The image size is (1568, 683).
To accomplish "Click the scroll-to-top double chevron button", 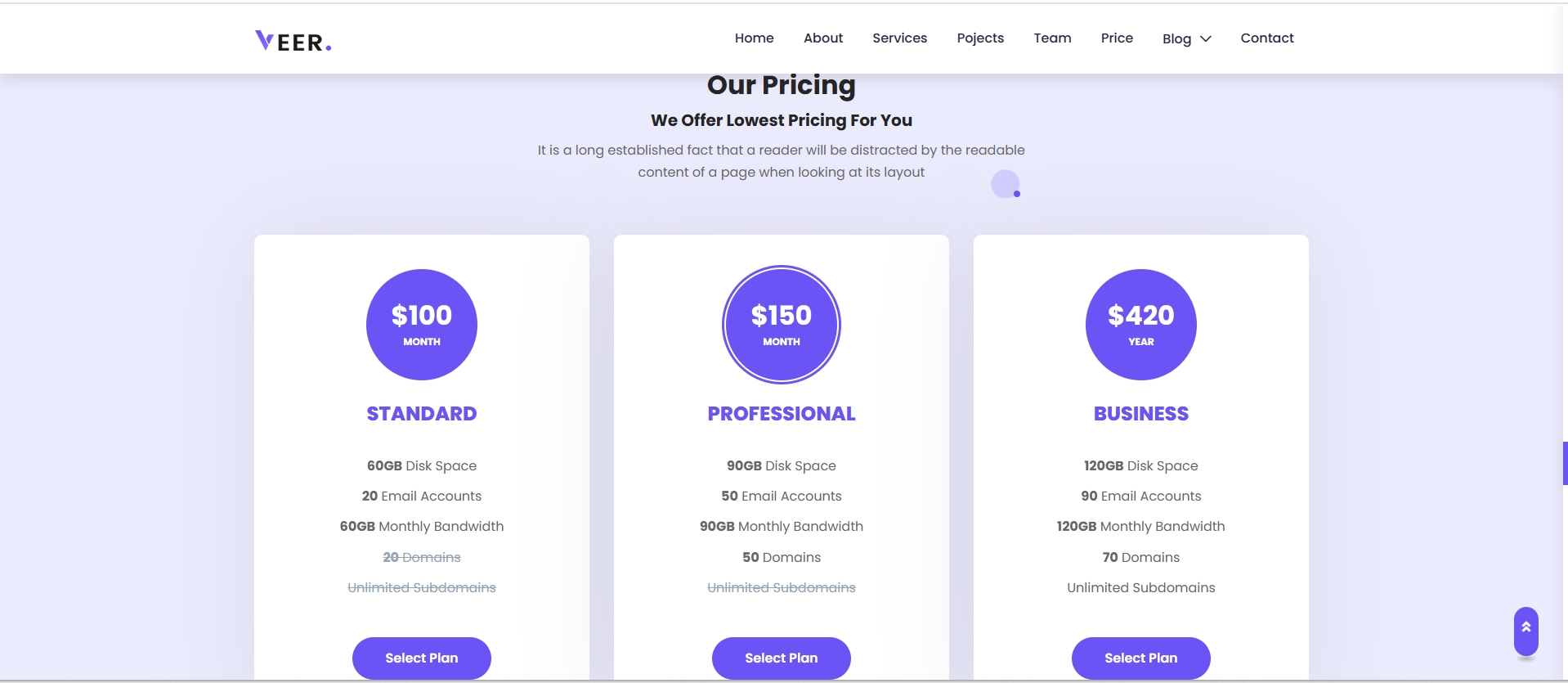I will [x=1525, y=631].
